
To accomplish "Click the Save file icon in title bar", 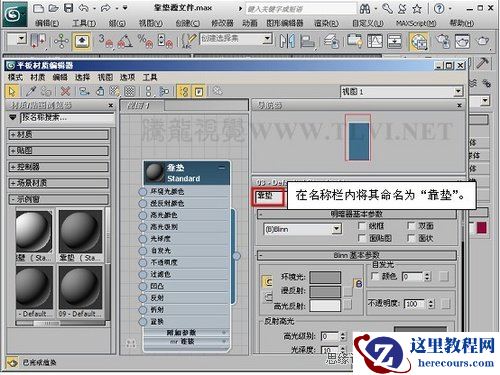I will click(68, 8).
